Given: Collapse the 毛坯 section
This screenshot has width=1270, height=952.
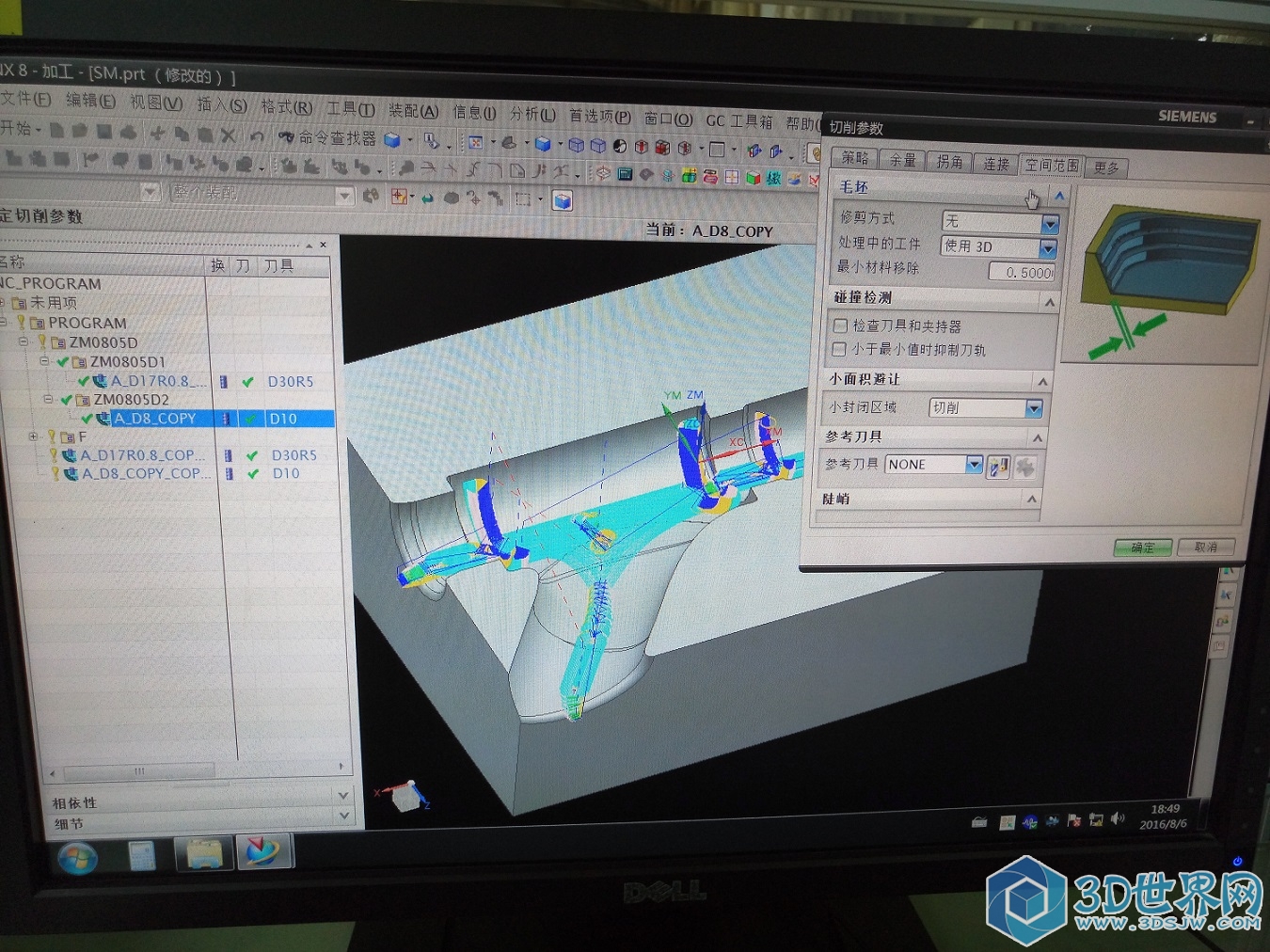Looking at the screenshot, I should point(1059,196).
